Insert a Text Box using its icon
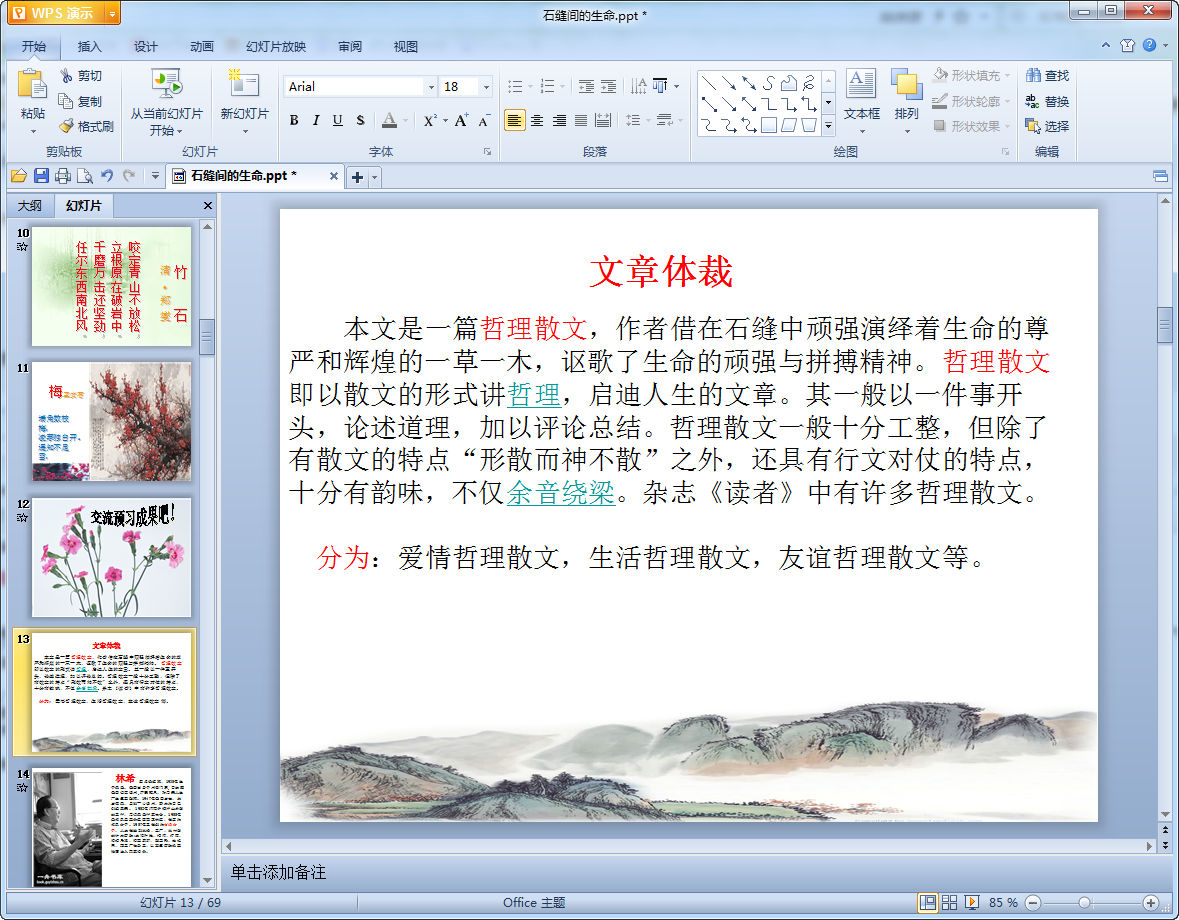This screenshot has width=1179, height=920. [861, 84]
